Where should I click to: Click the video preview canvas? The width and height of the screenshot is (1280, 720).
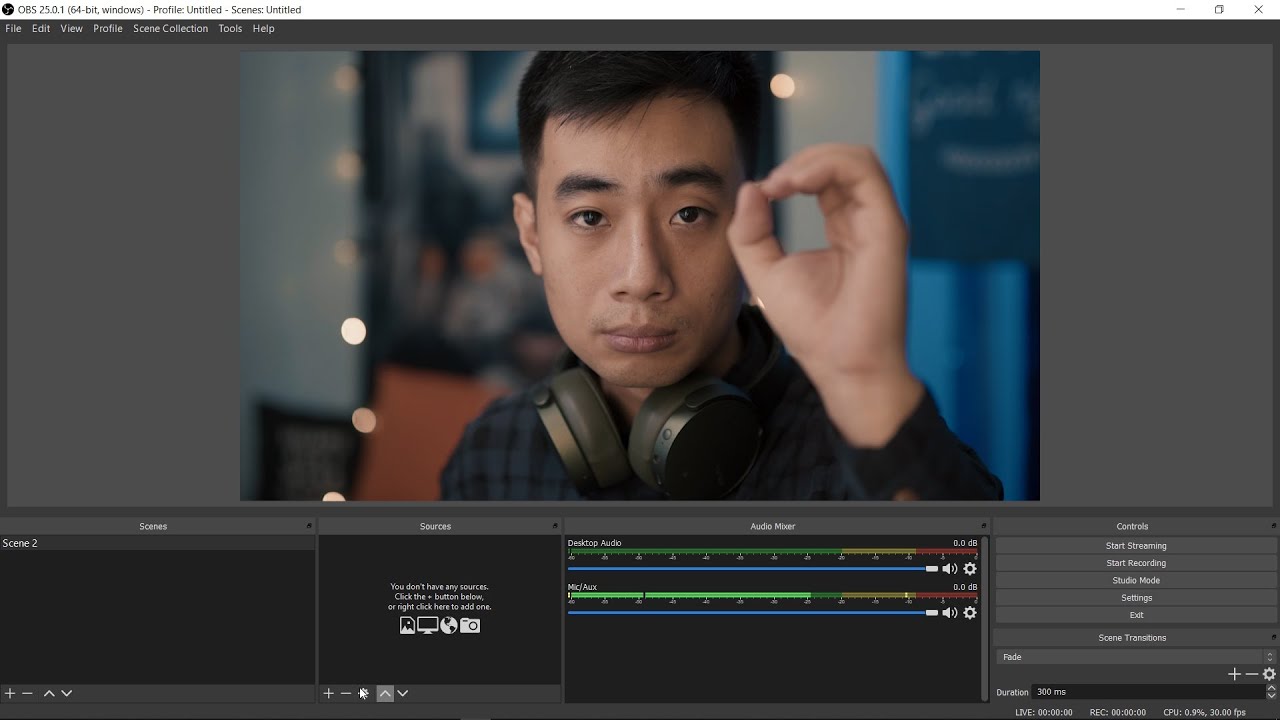tap(640, 276)
